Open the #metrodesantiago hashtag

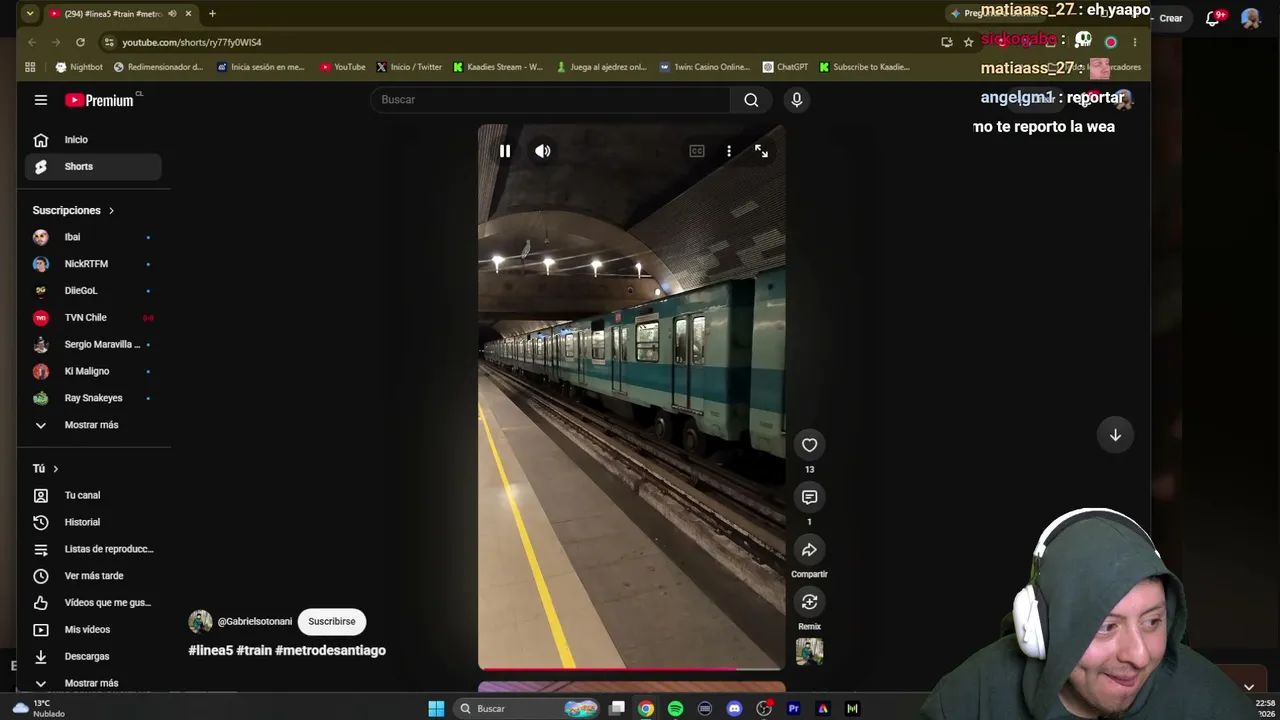tap(330, 651)
